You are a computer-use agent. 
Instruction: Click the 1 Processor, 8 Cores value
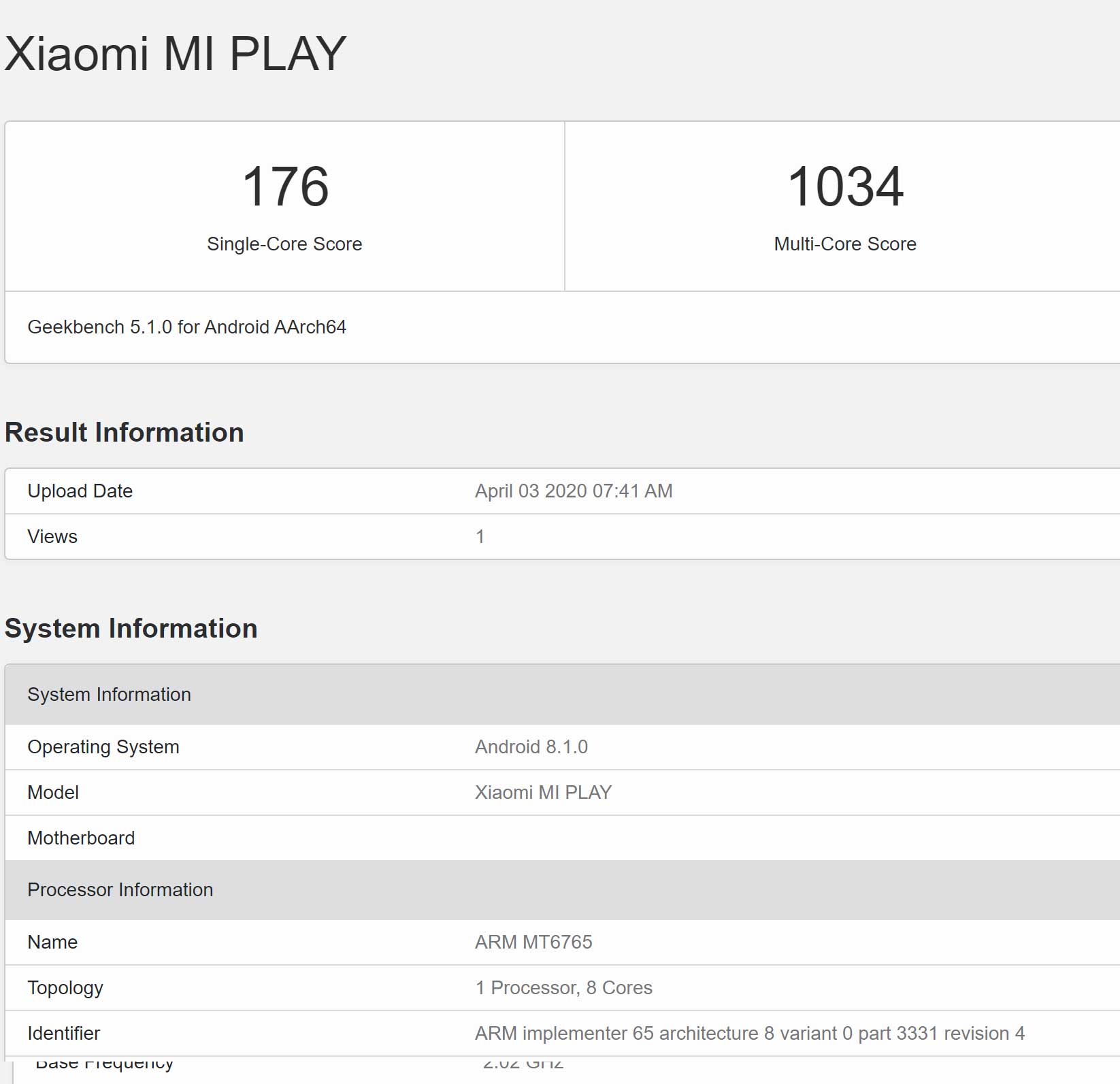coord(563,988)
